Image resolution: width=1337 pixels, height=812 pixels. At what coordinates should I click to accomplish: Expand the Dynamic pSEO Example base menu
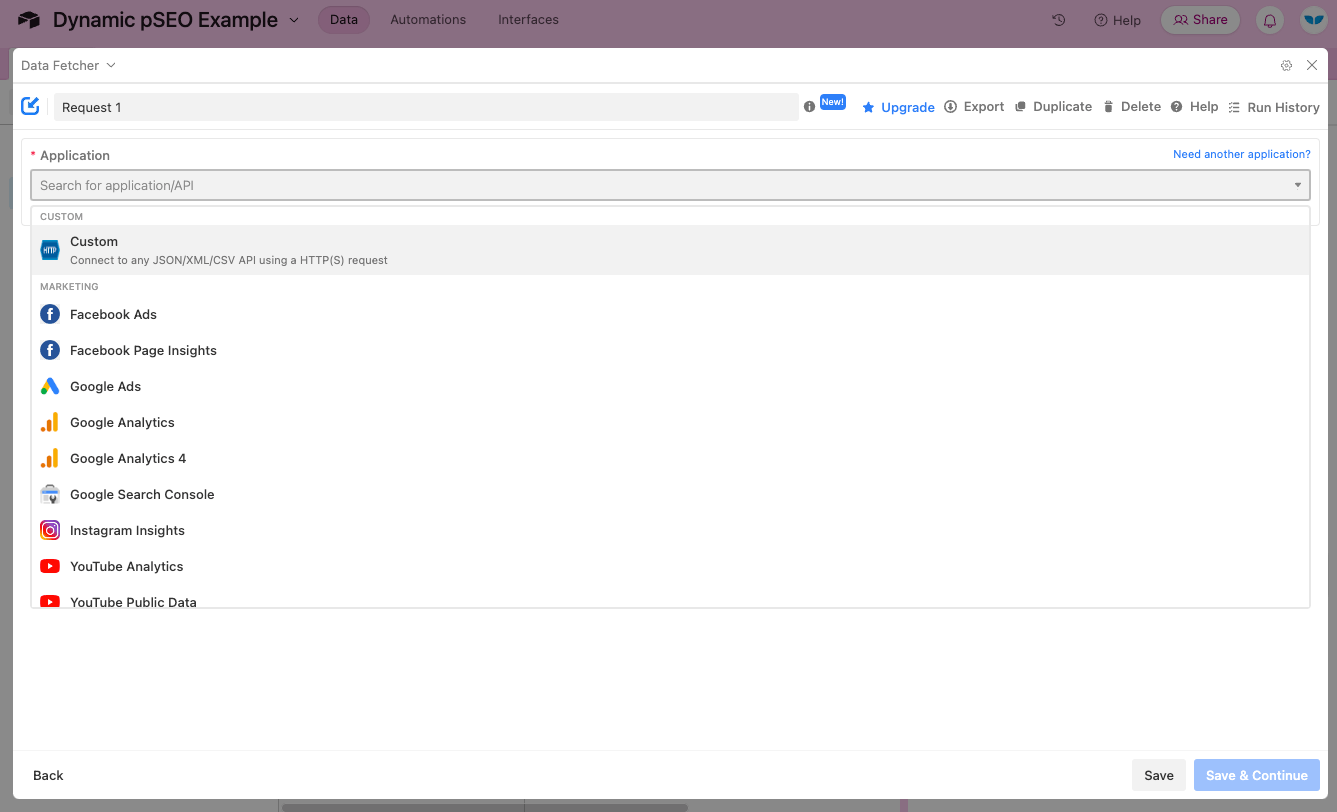(x=293, y=20)
